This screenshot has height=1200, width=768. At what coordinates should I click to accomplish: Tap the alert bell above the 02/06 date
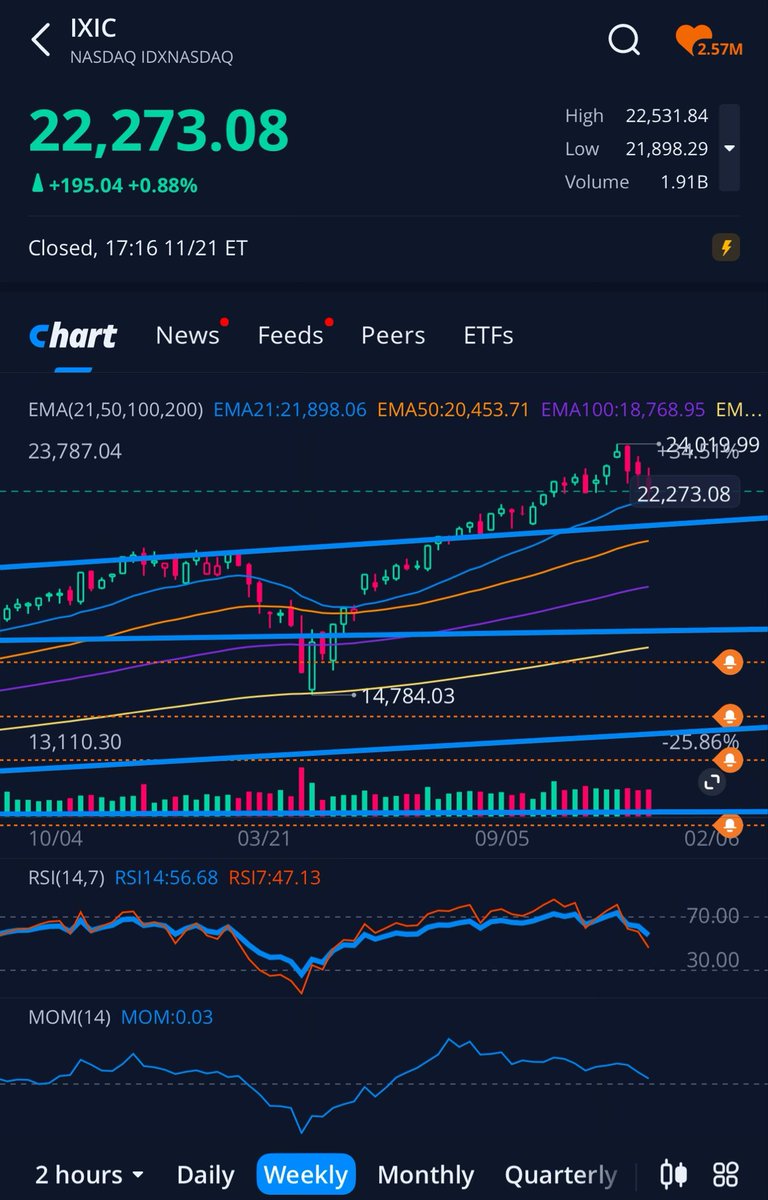[730, 825]
